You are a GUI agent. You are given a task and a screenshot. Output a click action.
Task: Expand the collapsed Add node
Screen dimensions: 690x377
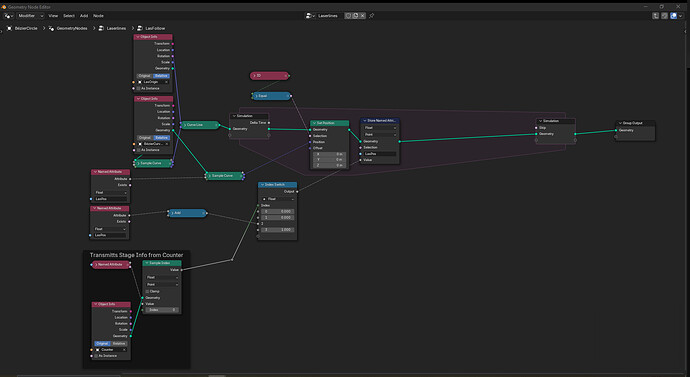point(172,213)
